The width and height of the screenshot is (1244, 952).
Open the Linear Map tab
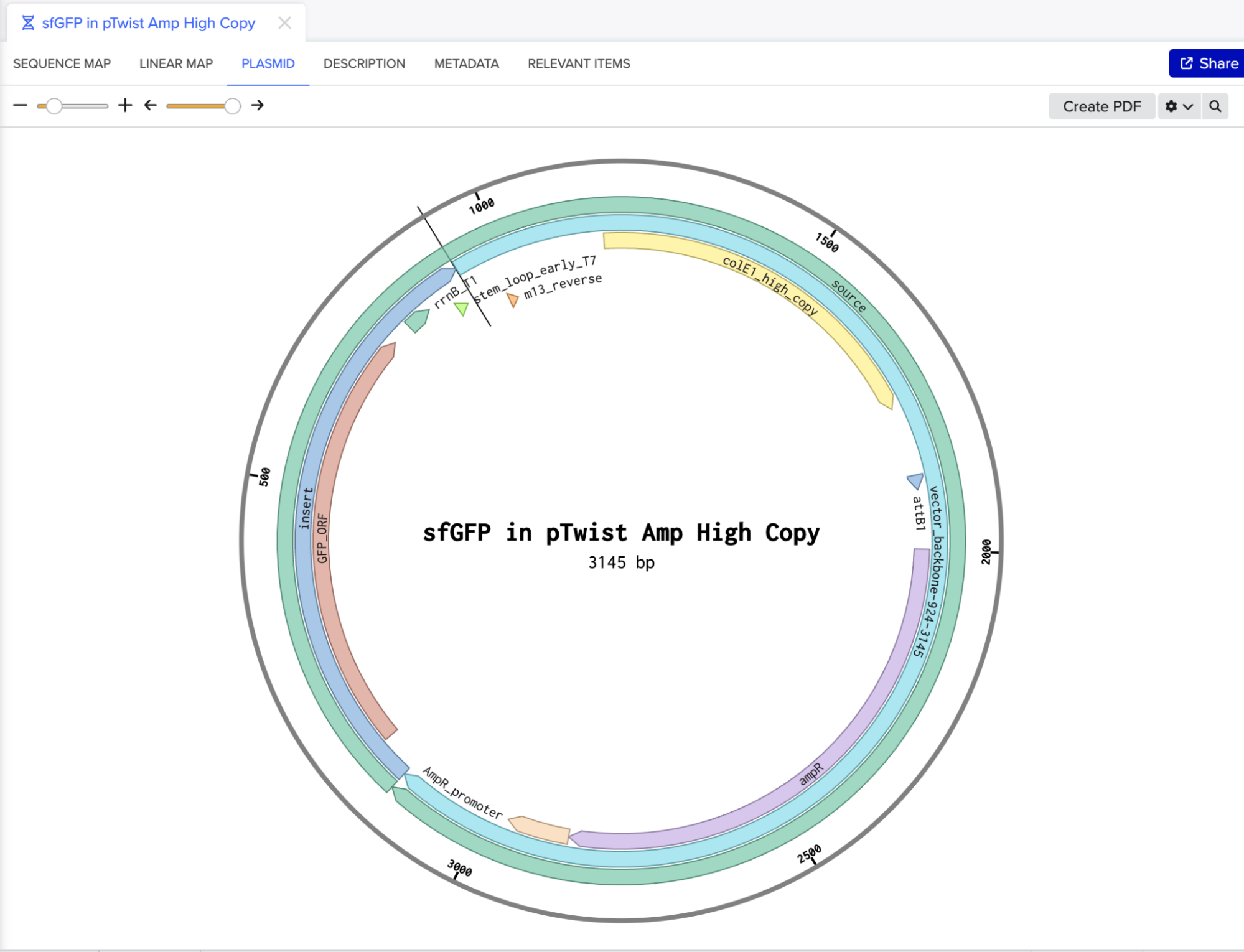176,63
